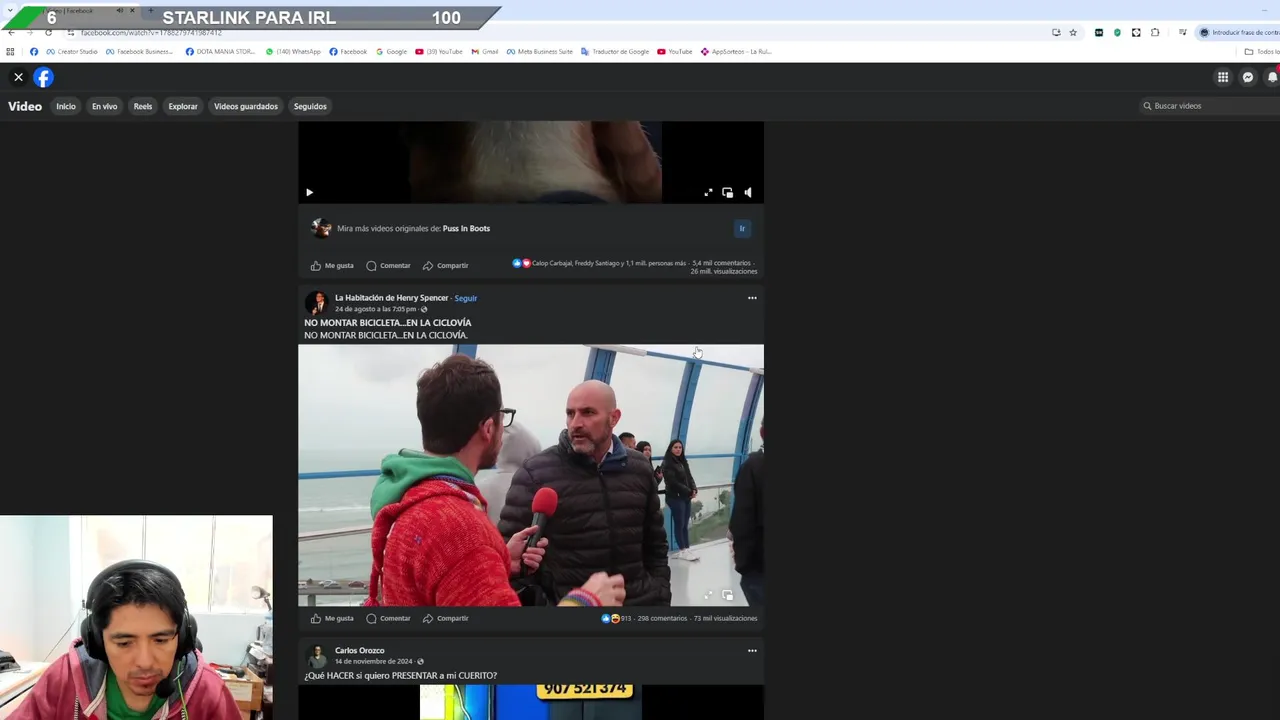Open Chrome apps grid in bookmarks bar
The height and width of the screenshot is (720, 1280).
pos(11,52)
